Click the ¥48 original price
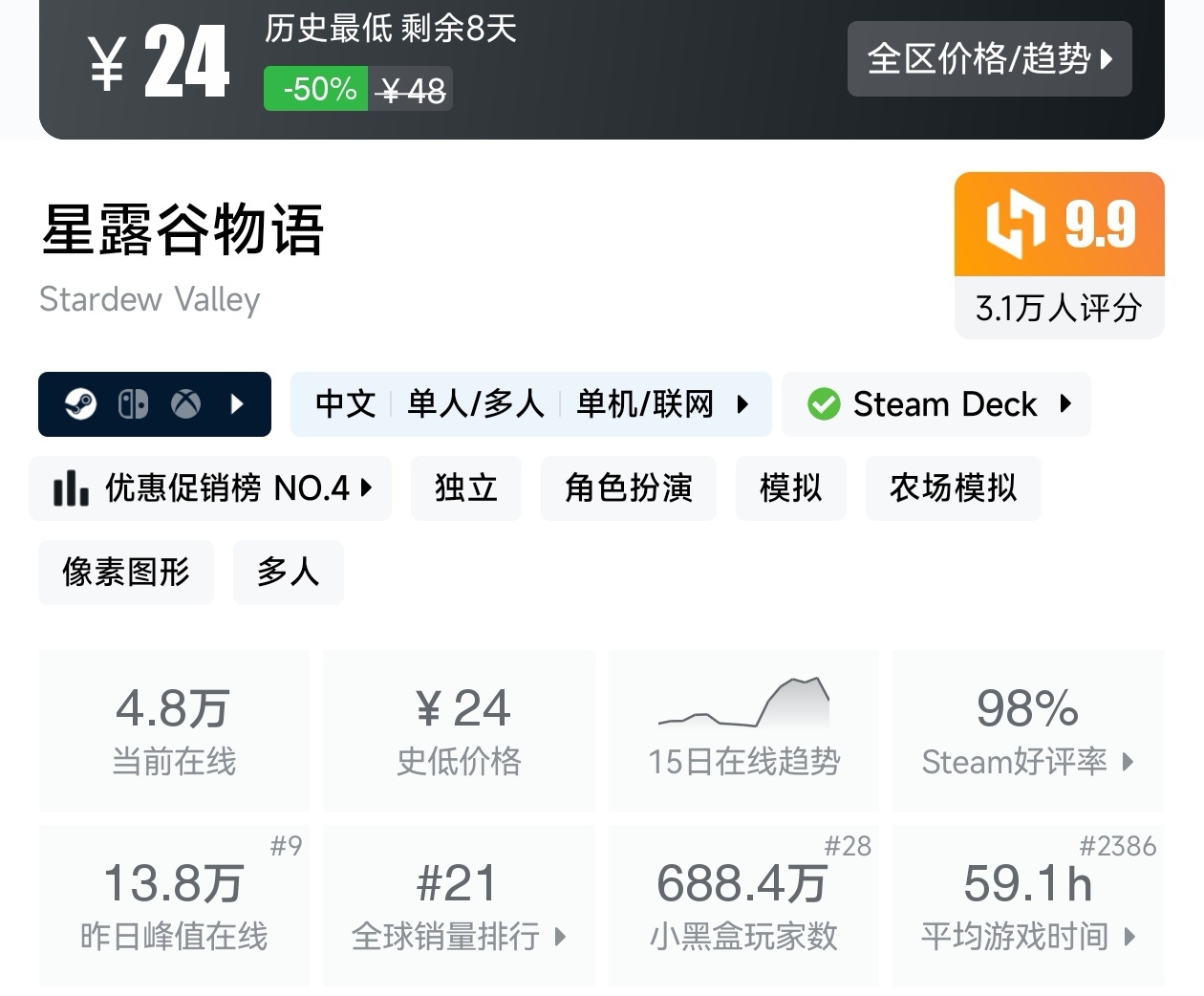This screenshot has height=996, width=1204. (411, 90)
